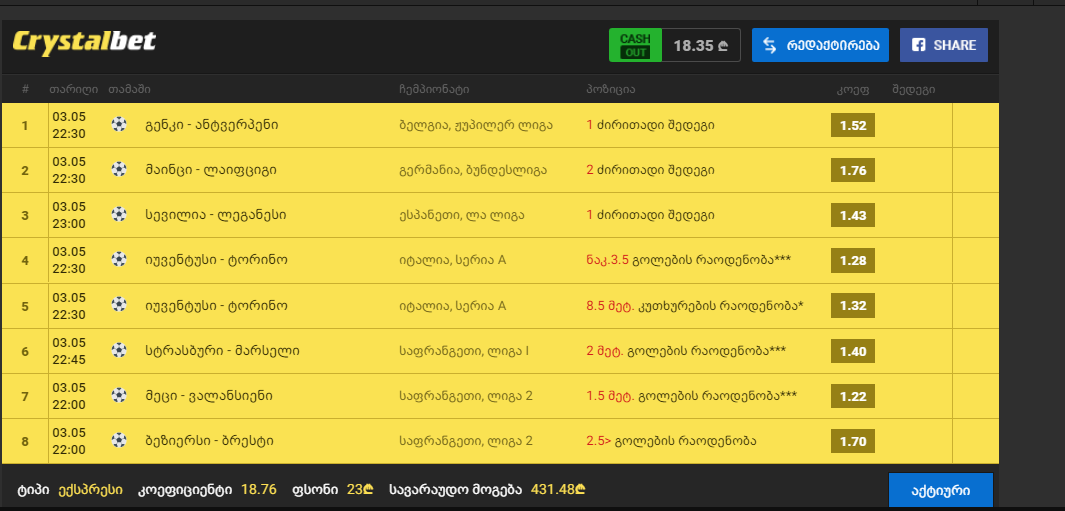Click the match name სევილია - ლეგანესი

coord(215,215)
